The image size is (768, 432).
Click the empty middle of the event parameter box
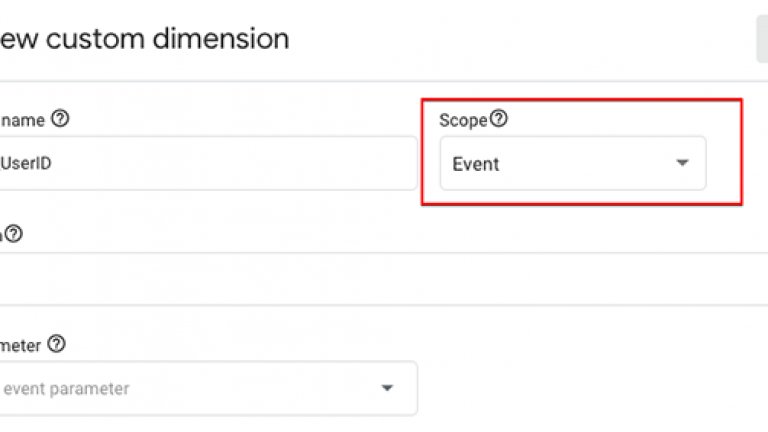coord(250,388)
